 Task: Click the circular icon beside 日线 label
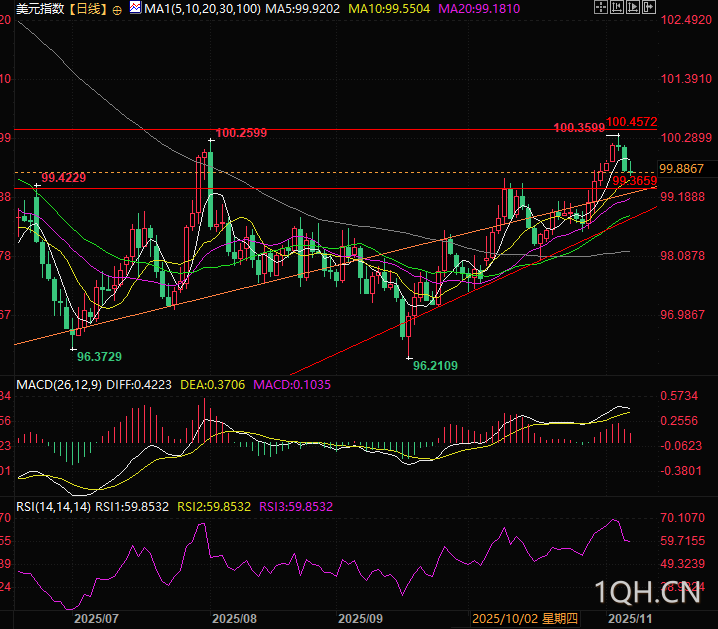pos(118,9)
